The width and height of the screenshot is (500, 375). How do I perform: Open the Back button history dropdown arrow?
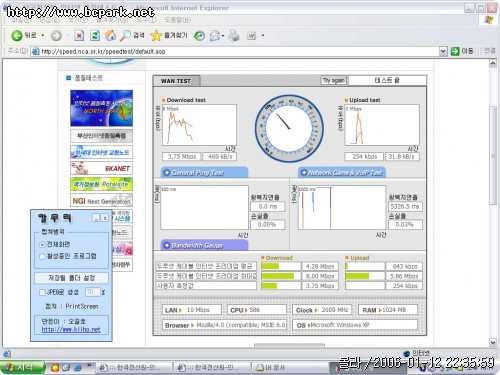click(x=43, y=35)
